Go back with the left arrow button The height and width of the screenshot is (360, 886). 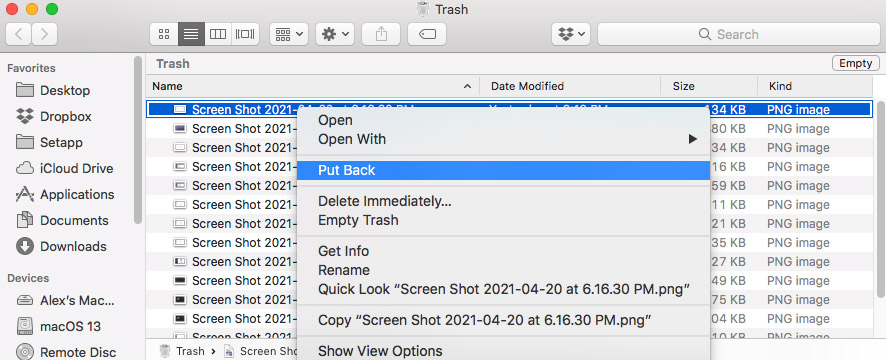click(19, 34)
